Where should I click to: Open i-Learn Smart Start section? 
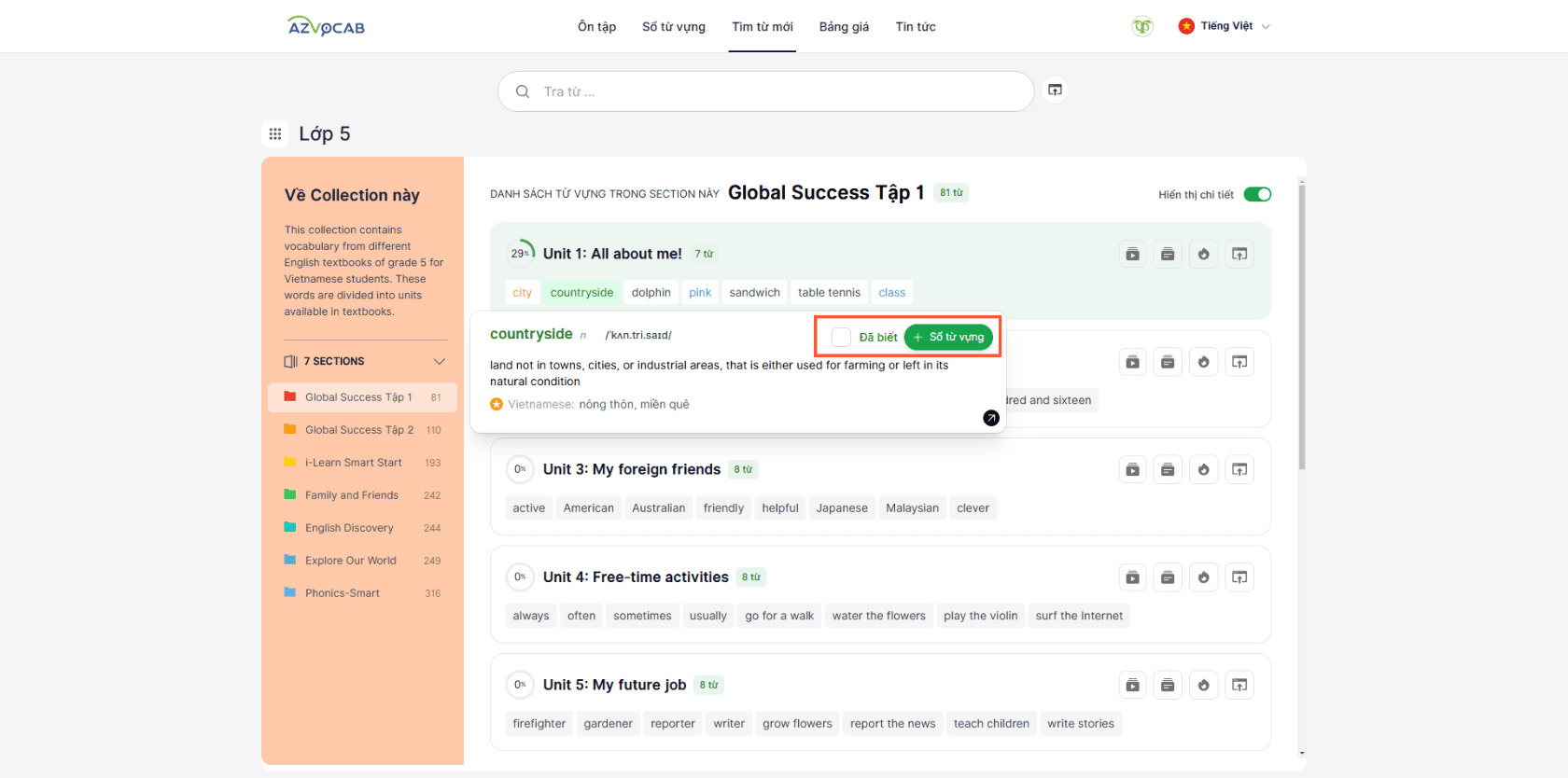click(x=362, y=463)
